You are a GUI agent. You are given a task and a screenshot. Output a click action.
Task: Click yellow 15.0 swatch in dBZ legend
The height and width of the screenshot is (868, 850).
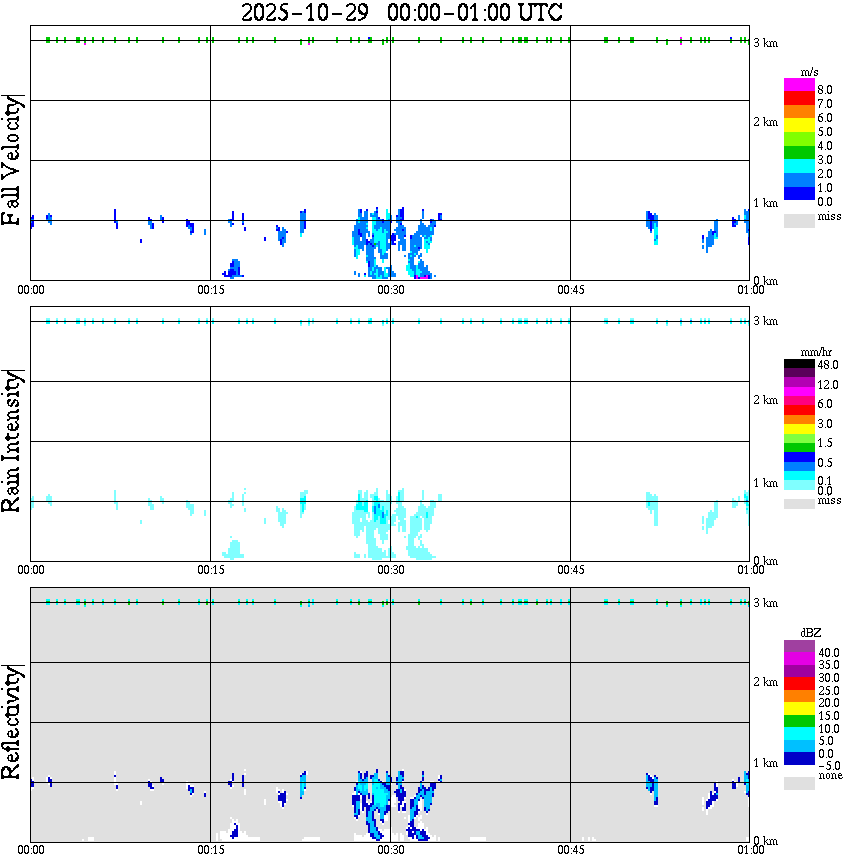point(799,708)
